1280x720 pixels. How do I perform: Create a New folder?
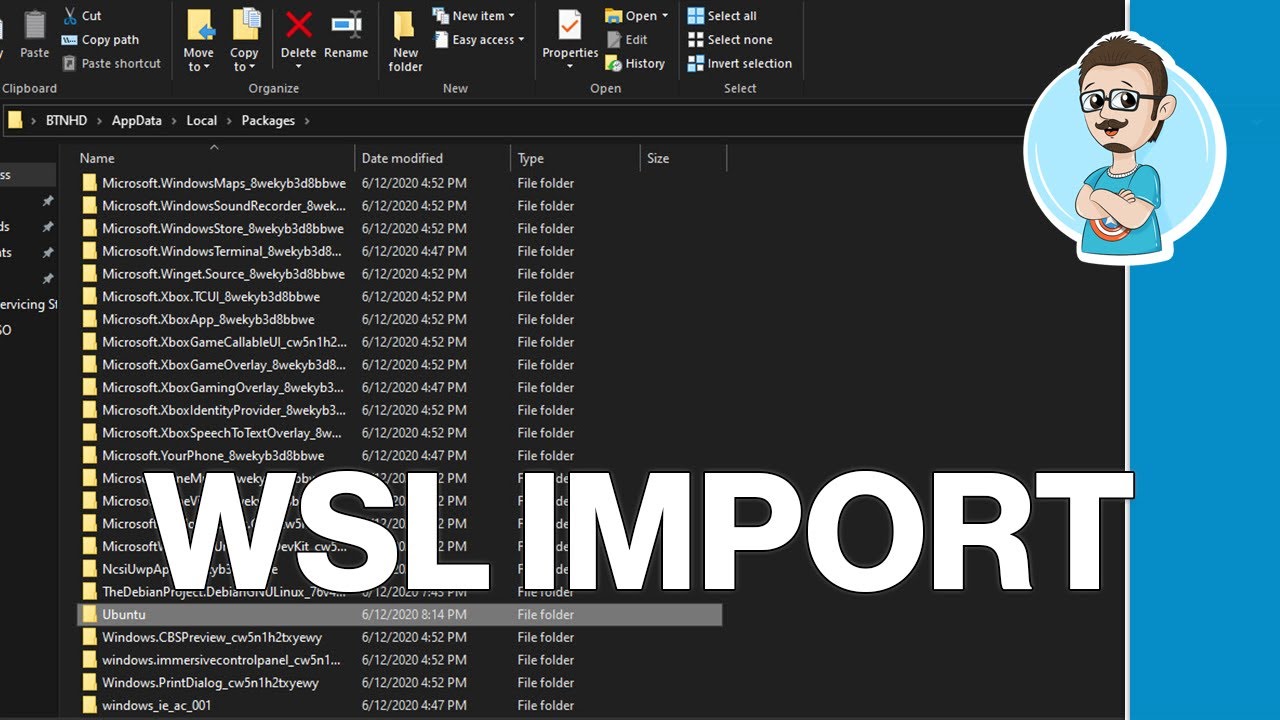(405, 40)
